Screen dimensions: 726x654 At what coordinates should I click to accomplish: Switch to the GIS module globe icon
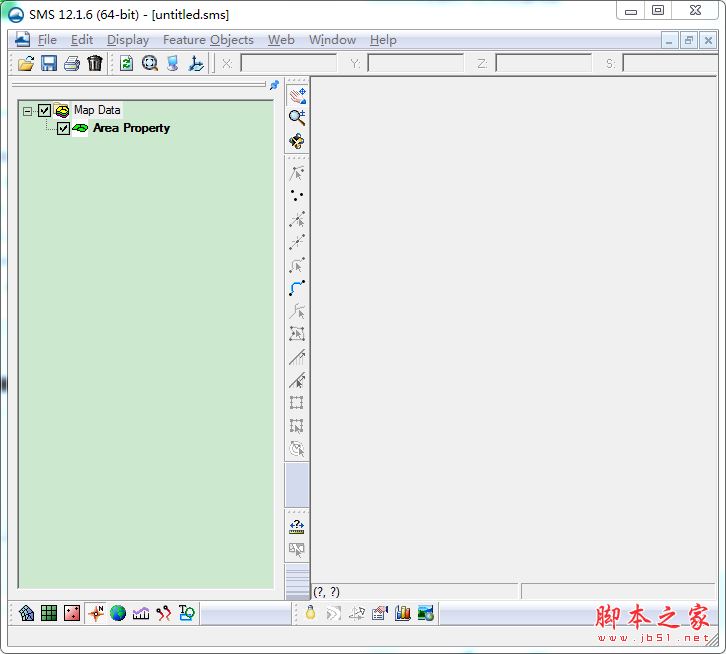[118, 613]
